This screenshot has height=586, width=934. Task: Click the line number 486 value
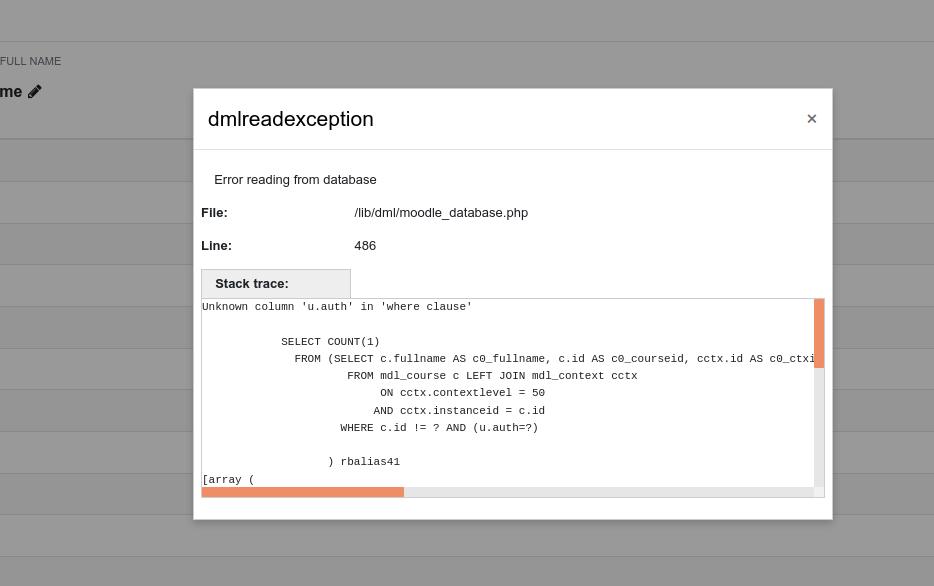pos(365,245)
